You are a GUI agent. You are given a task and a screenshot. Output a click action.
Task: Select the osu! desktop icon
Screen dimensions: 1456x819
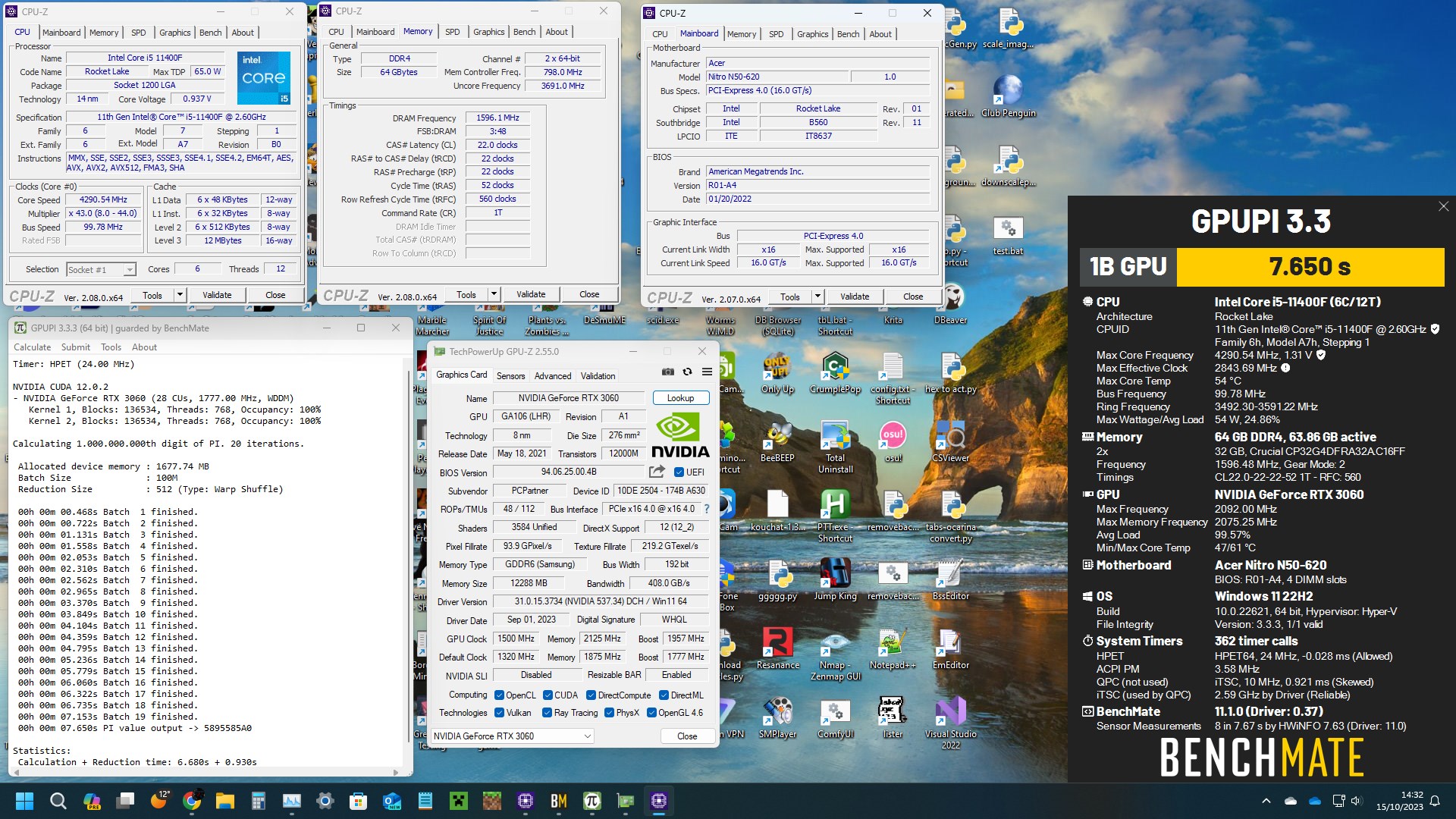[x=893, y=442]
